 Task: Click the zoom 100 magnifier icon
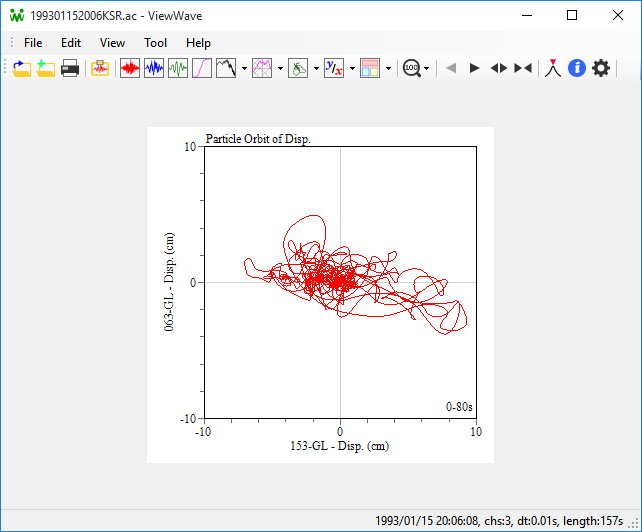[x=412, y=68]
